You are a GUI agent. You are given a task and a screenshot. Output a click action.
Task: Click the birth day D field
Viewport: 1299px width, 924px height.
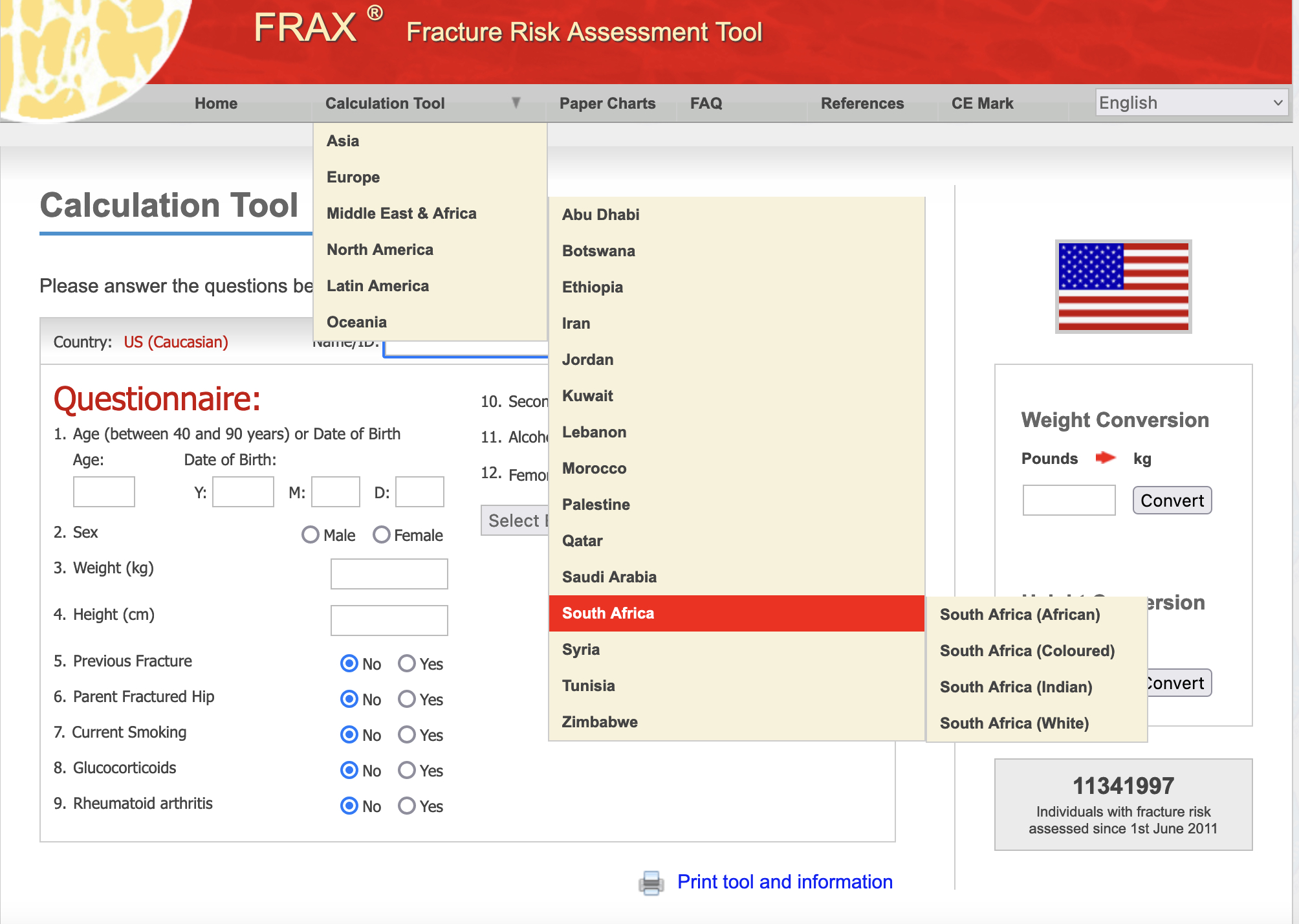coord(420,492)
